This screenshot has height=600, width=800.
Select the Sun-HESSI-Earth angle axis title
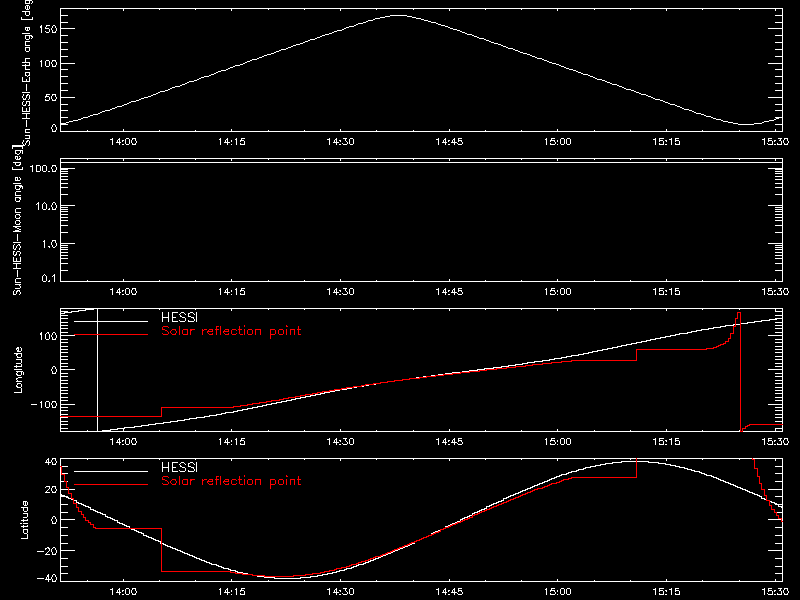pos(27,71)
